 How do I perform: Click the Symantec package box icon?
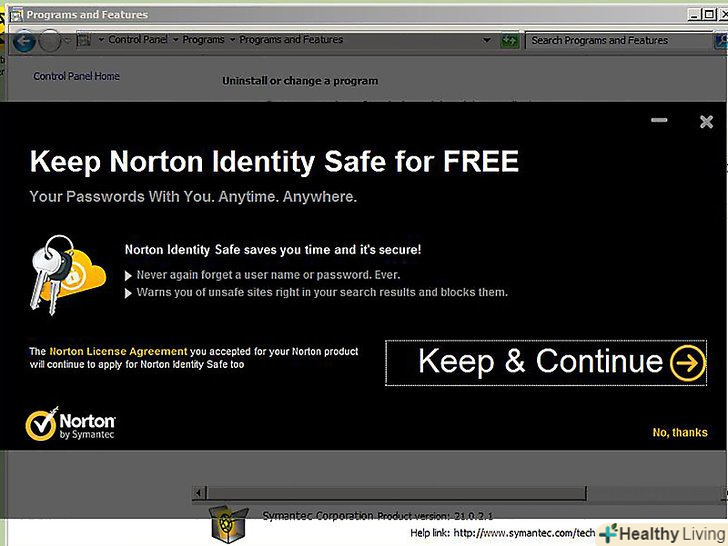coord(228,524)
